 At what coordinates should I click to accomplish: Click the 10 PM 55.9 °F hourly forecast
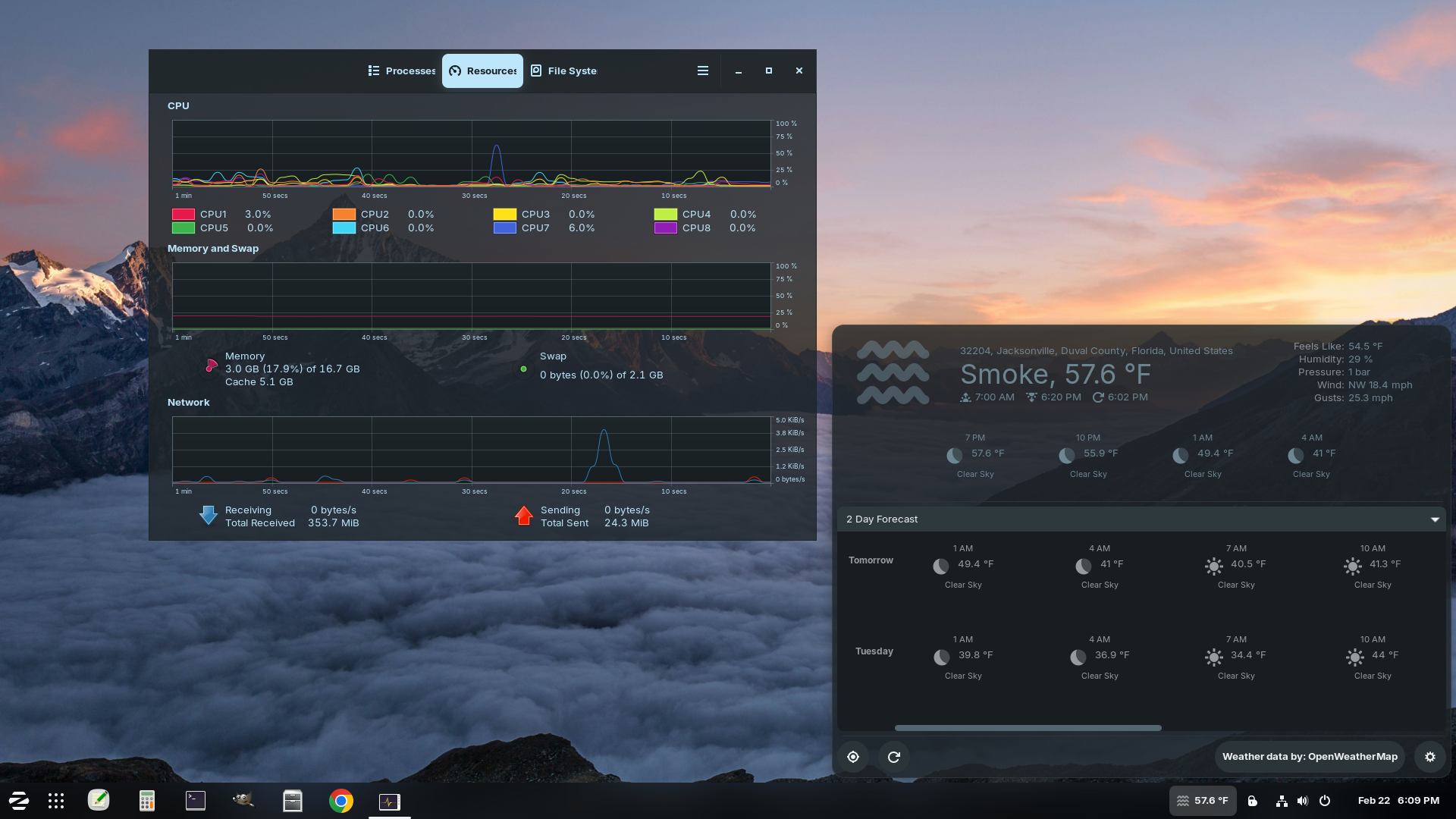1088,456
